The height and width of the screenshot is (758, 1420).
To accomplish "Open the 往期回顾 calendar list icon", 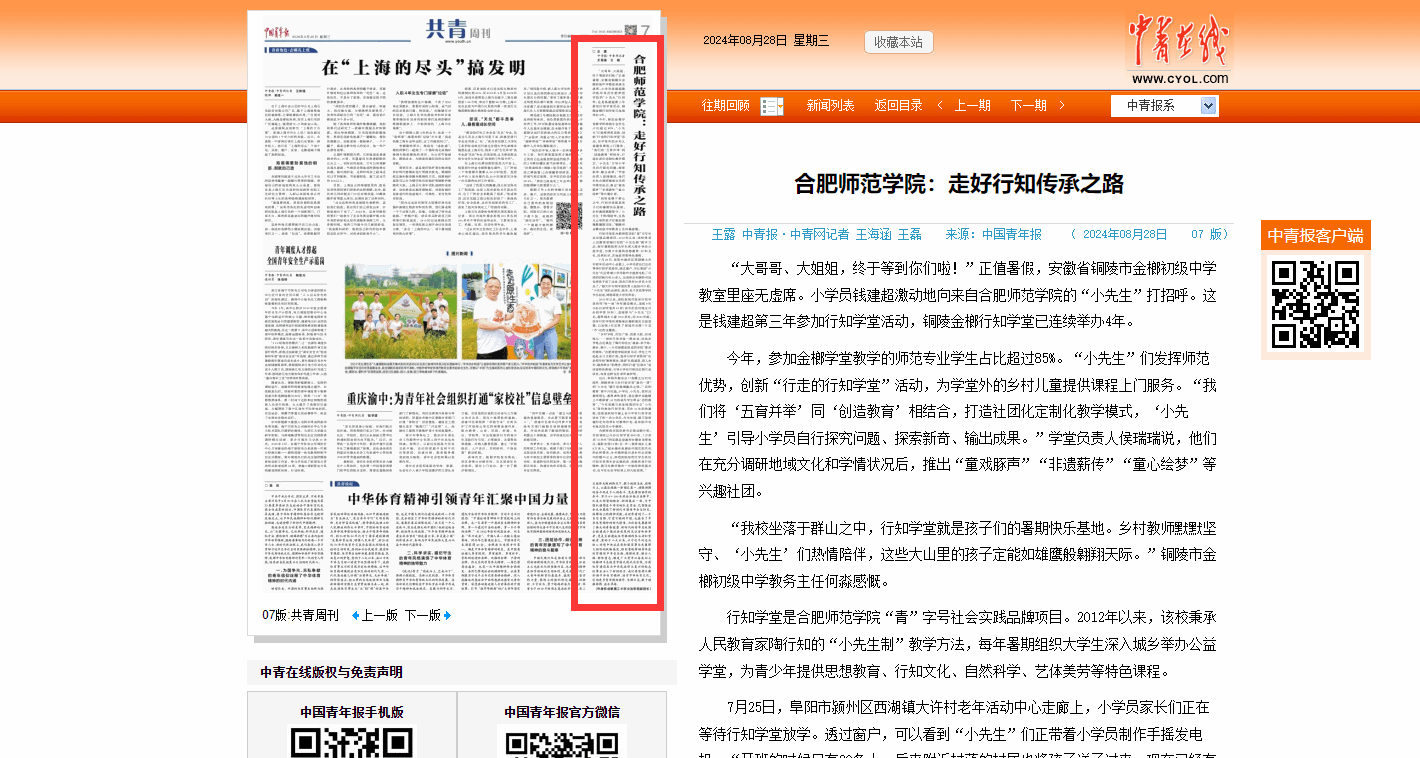I will click(771, 106).
